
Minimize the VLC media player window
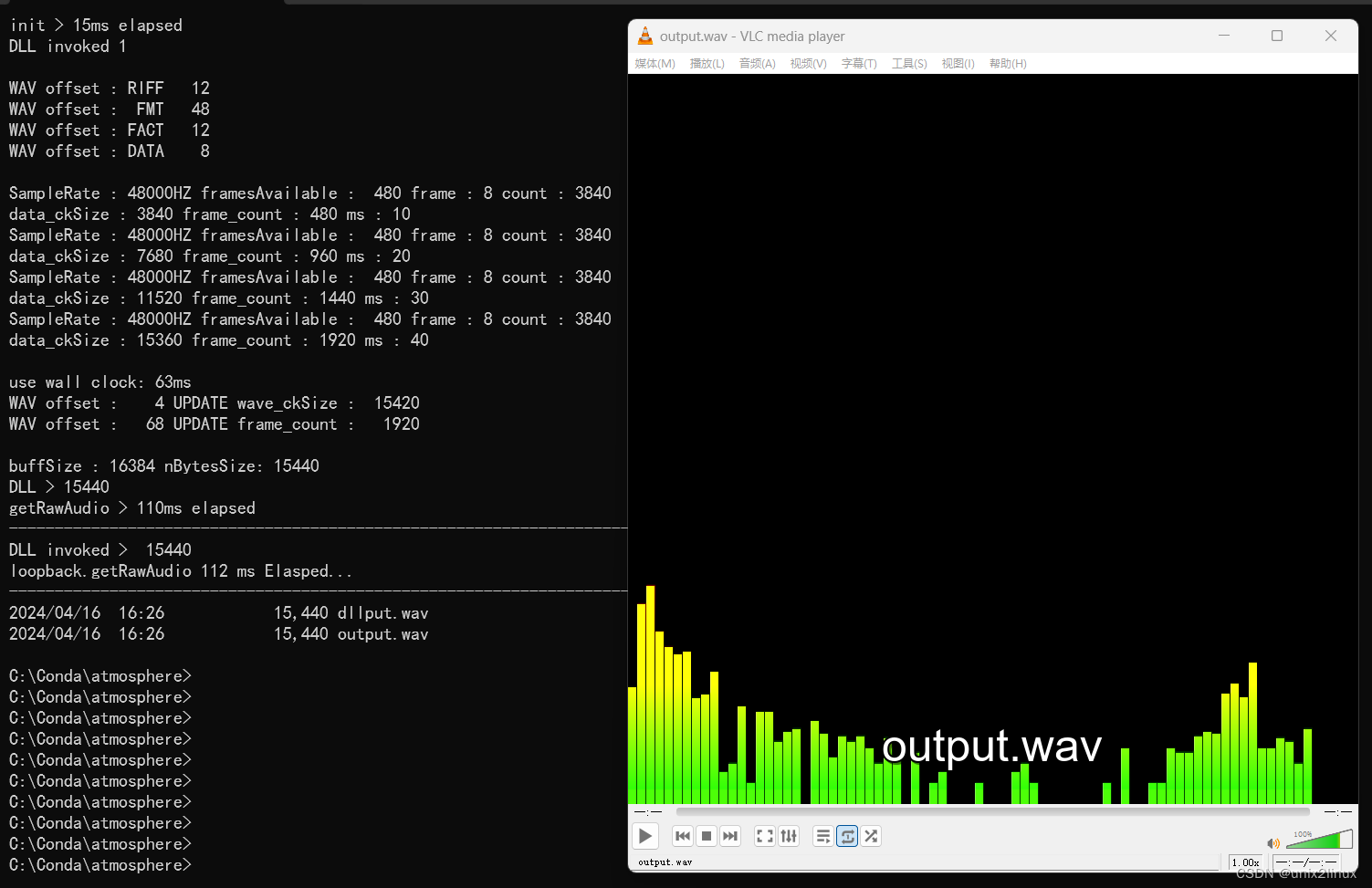tap(1224, 36)
